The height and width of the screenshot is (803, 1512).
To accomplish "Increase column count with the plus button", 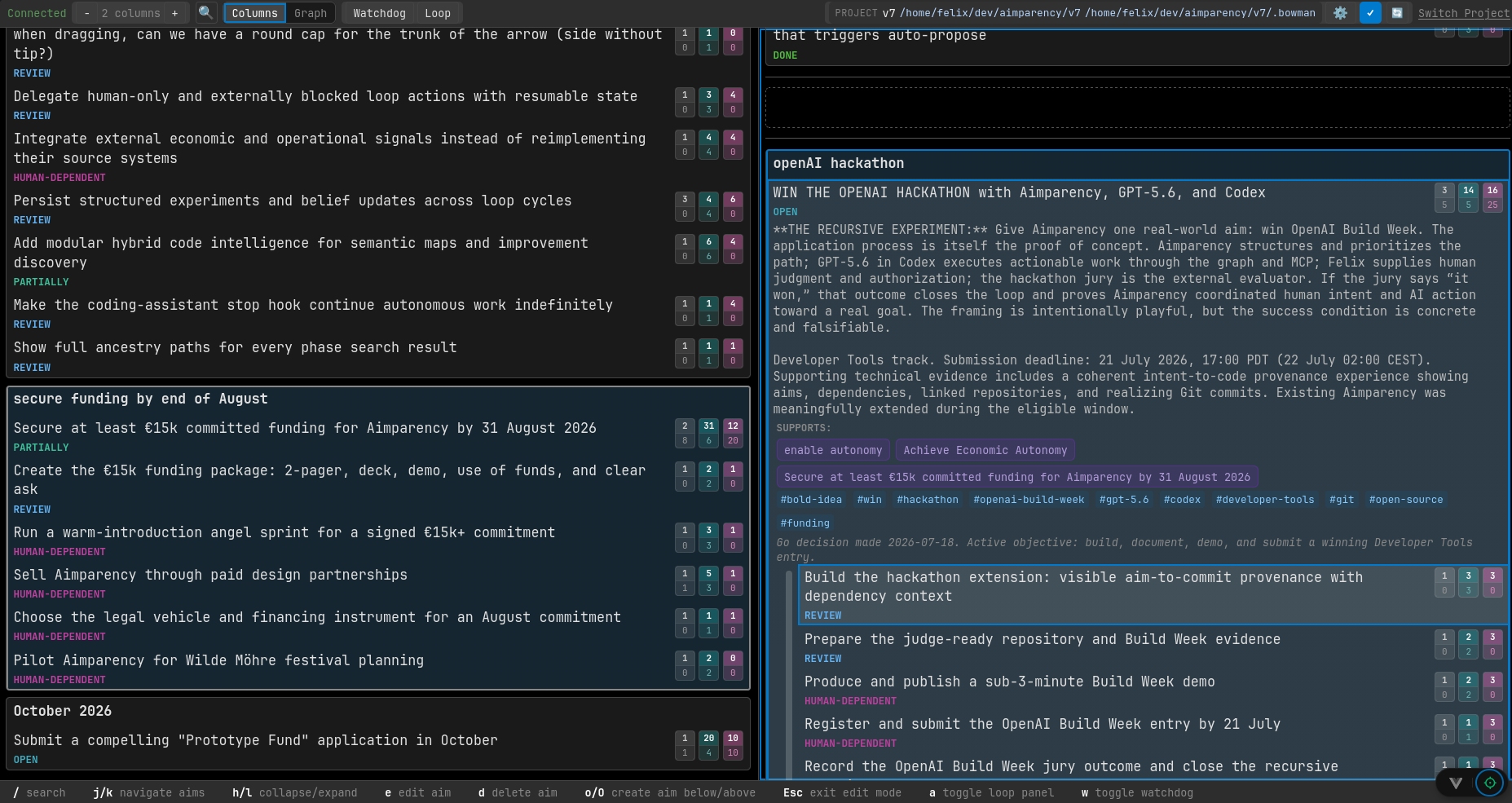I will (x=174, y=13).
